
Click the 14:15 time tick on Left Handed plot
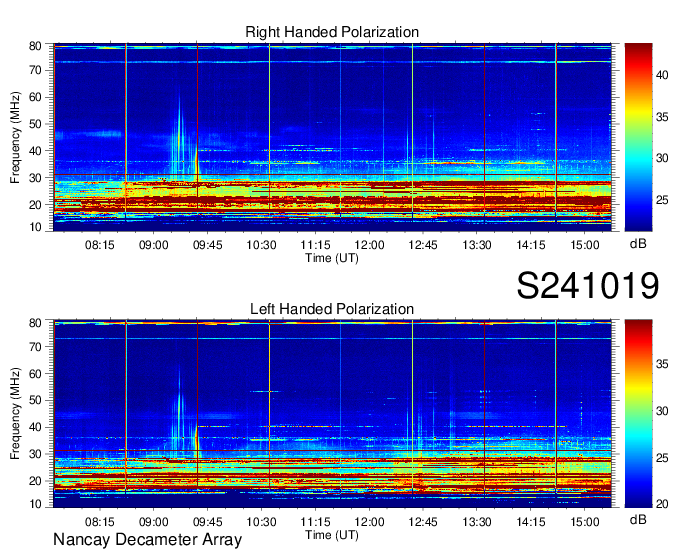[531, 522]
